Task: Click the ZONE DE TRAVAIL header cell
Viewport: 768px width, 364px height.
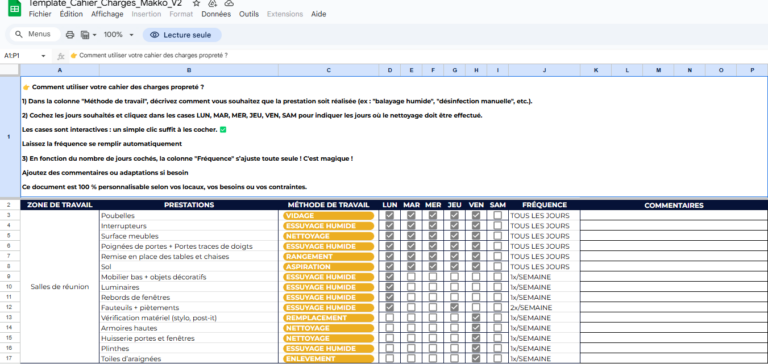Action: click(60, 205)
